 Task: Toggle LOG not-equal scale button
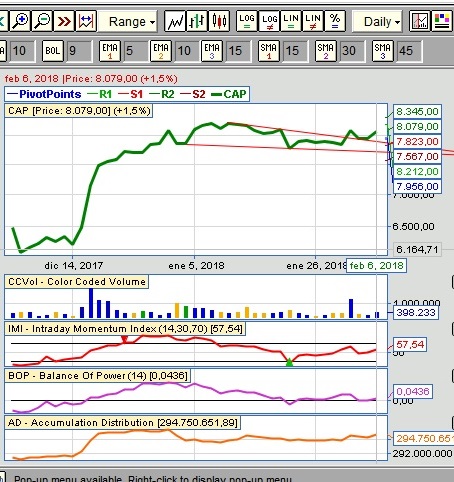click(x=269, y=21)
